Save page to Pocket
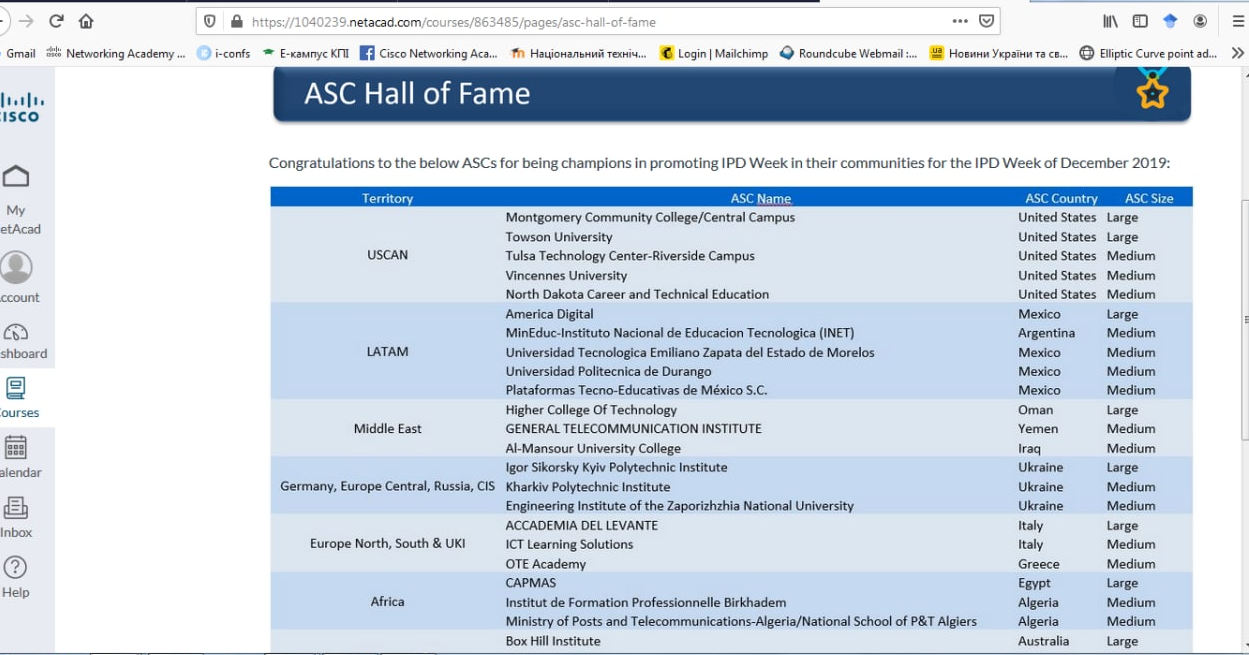The image size is (1249, 655). 987,21
